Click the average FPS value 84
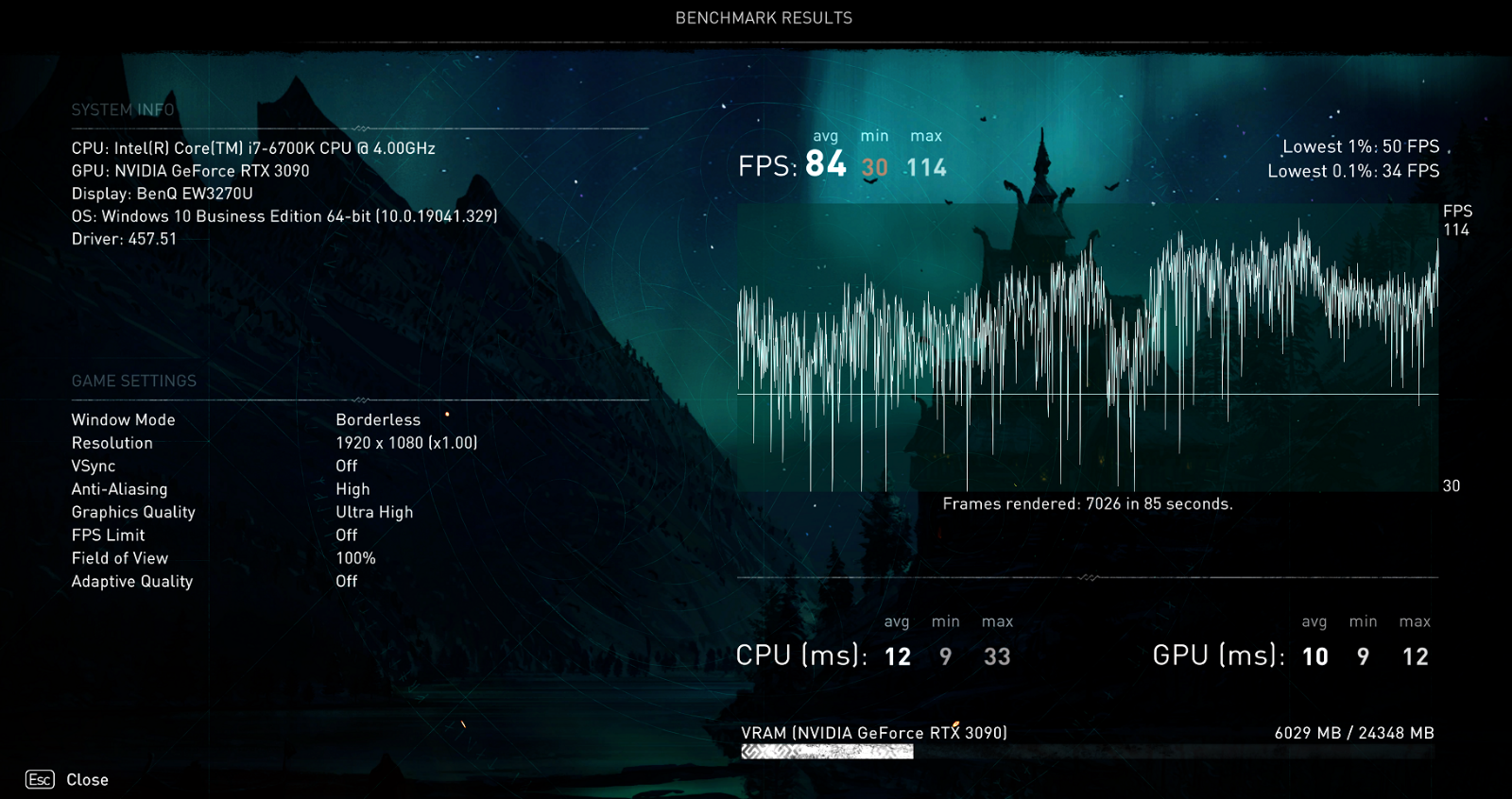This screenshot has height=799, width=1512. coord(826,164)
